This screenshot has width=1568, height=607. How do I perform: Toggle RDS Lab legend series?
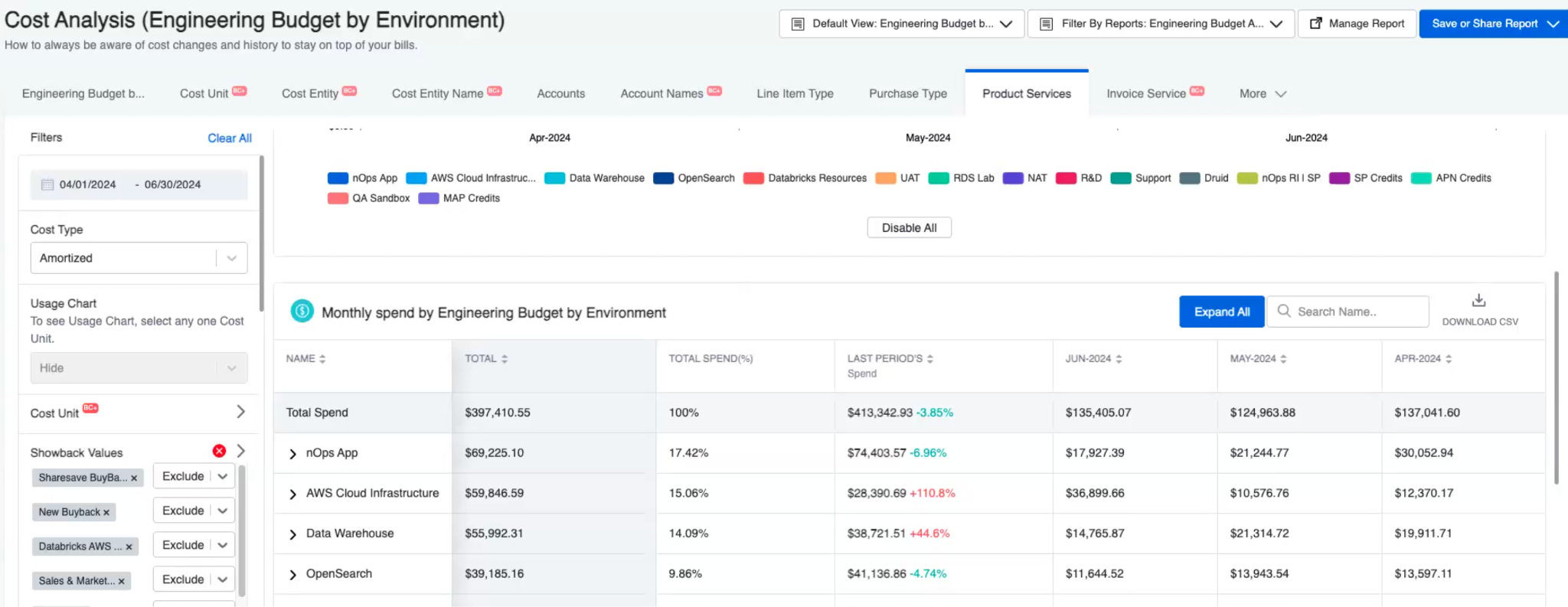coord(961,178)
